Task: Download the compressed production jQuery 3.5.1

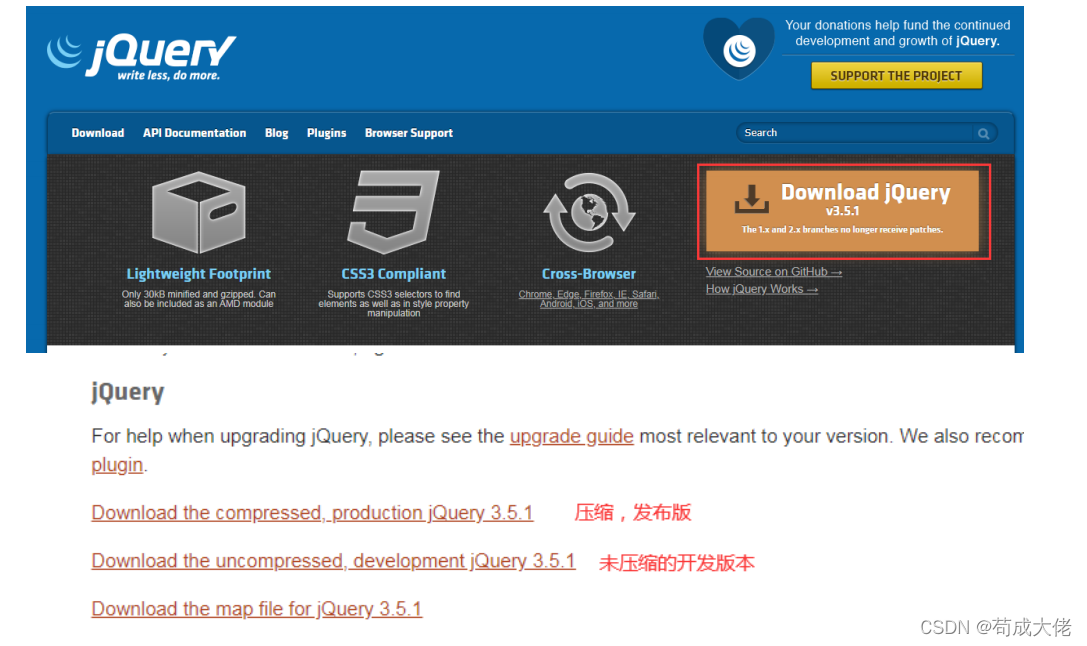Action: (312, 513)
